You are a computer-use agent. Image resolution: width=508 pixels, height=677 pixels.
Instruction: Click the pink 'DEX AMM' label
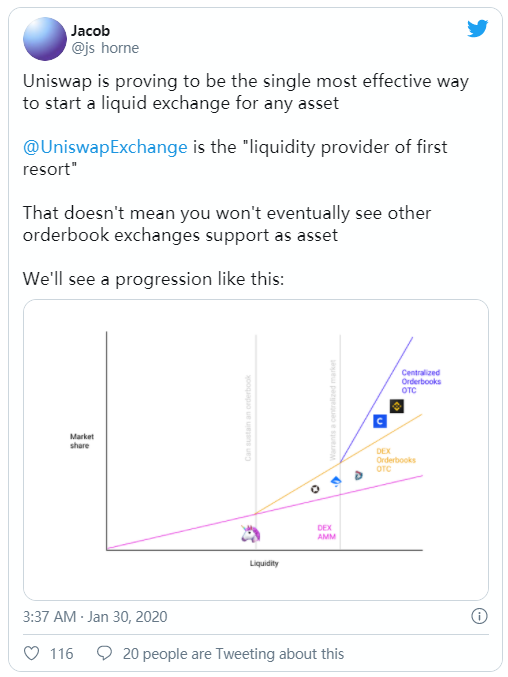[326, 532]
